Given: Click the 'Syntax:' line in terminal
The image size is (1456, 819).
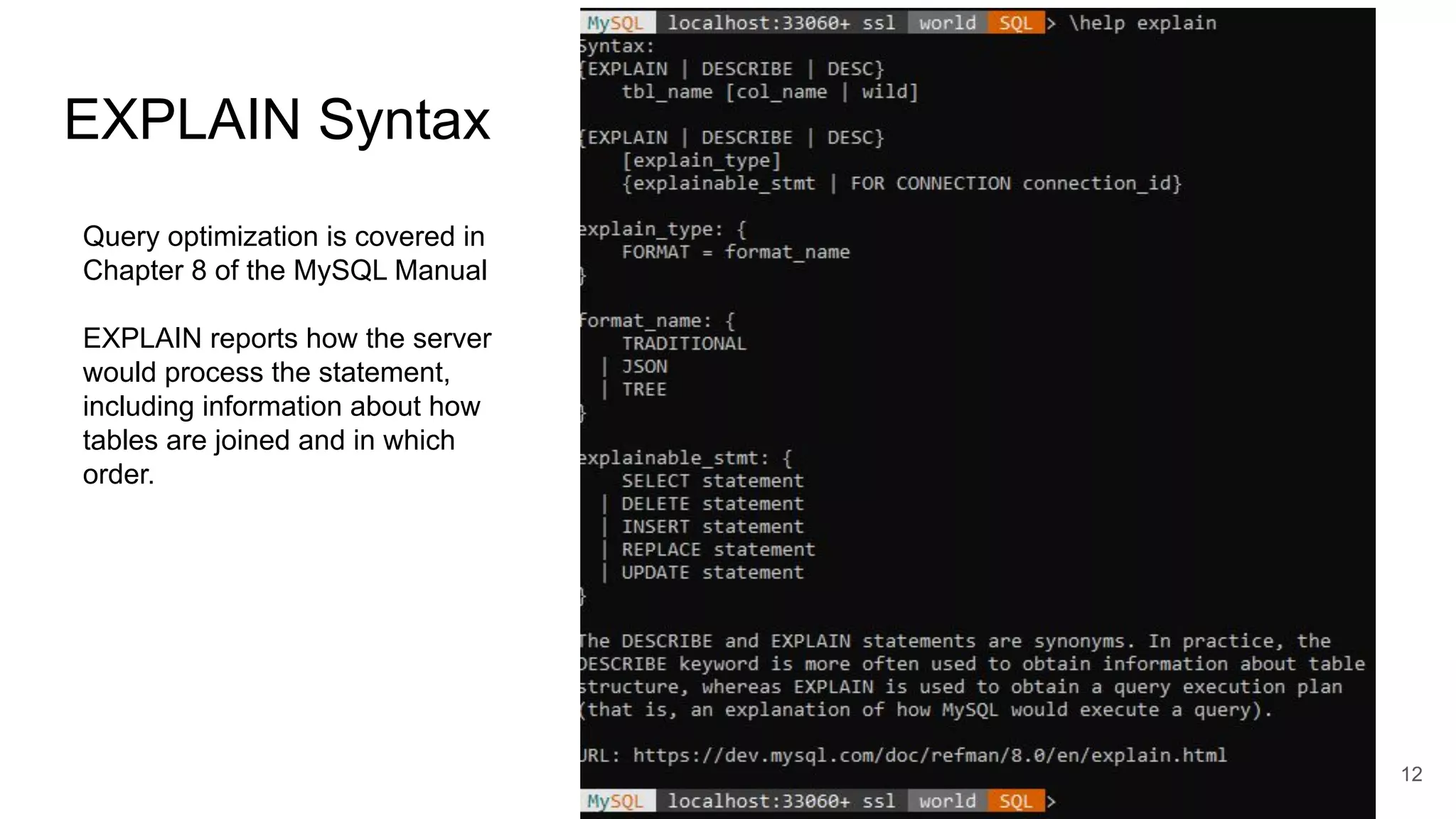Looking at the screenshot, I should click(x=616, y=46).
